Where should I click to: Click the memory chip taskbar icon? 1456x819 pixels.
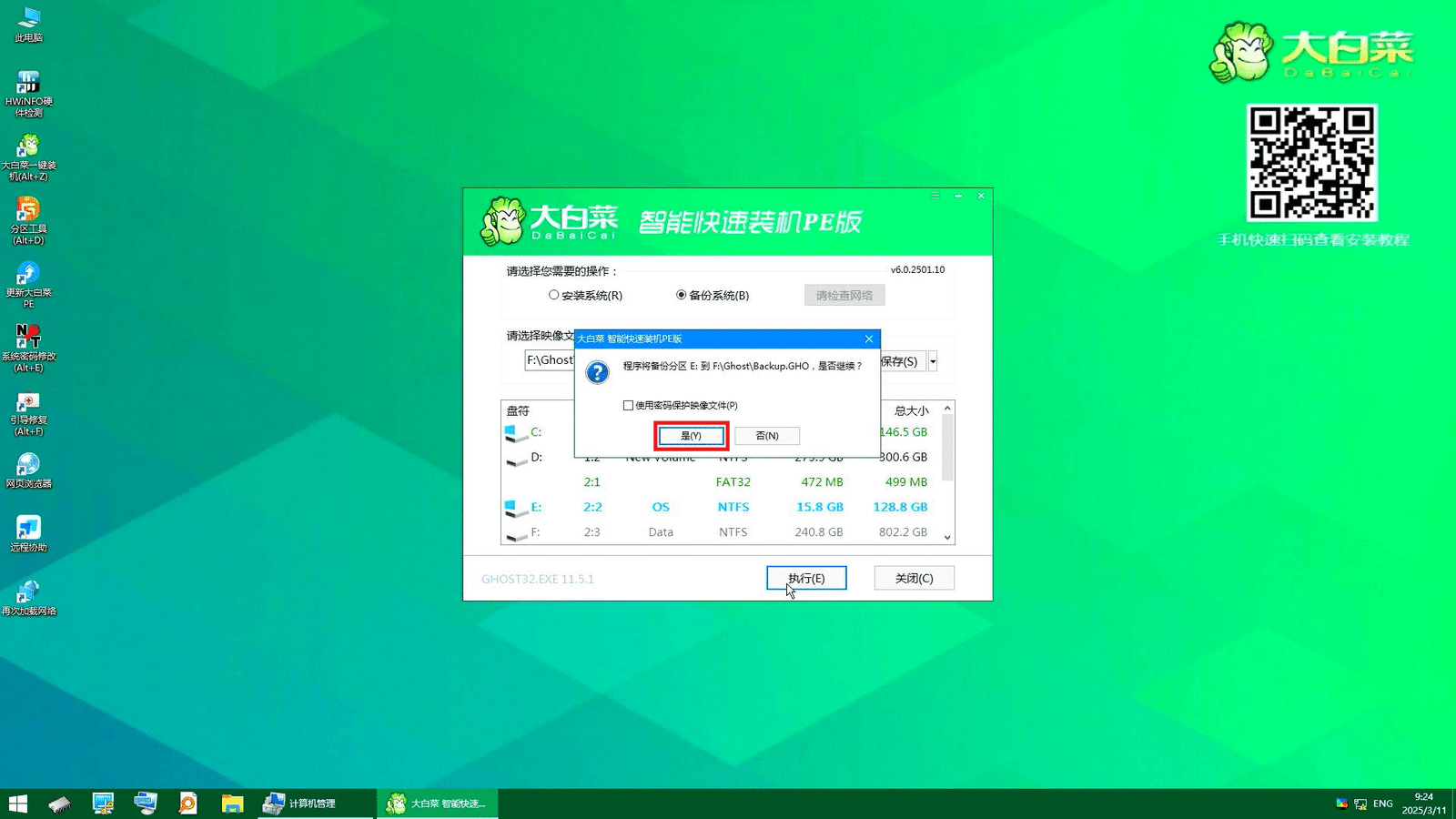pos(60,804)
